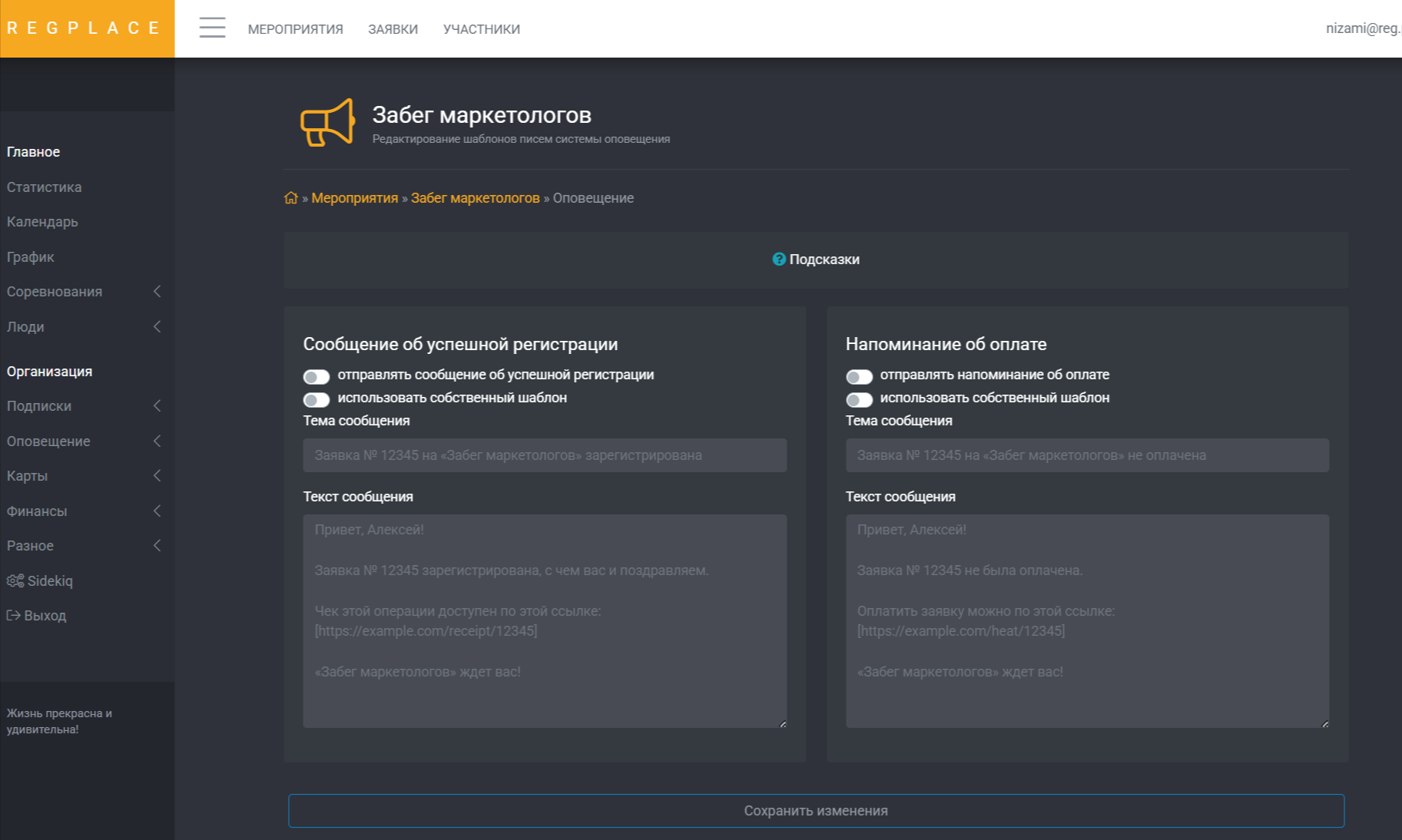
Task: Click the Карты sidebar label
Action: 27,475
